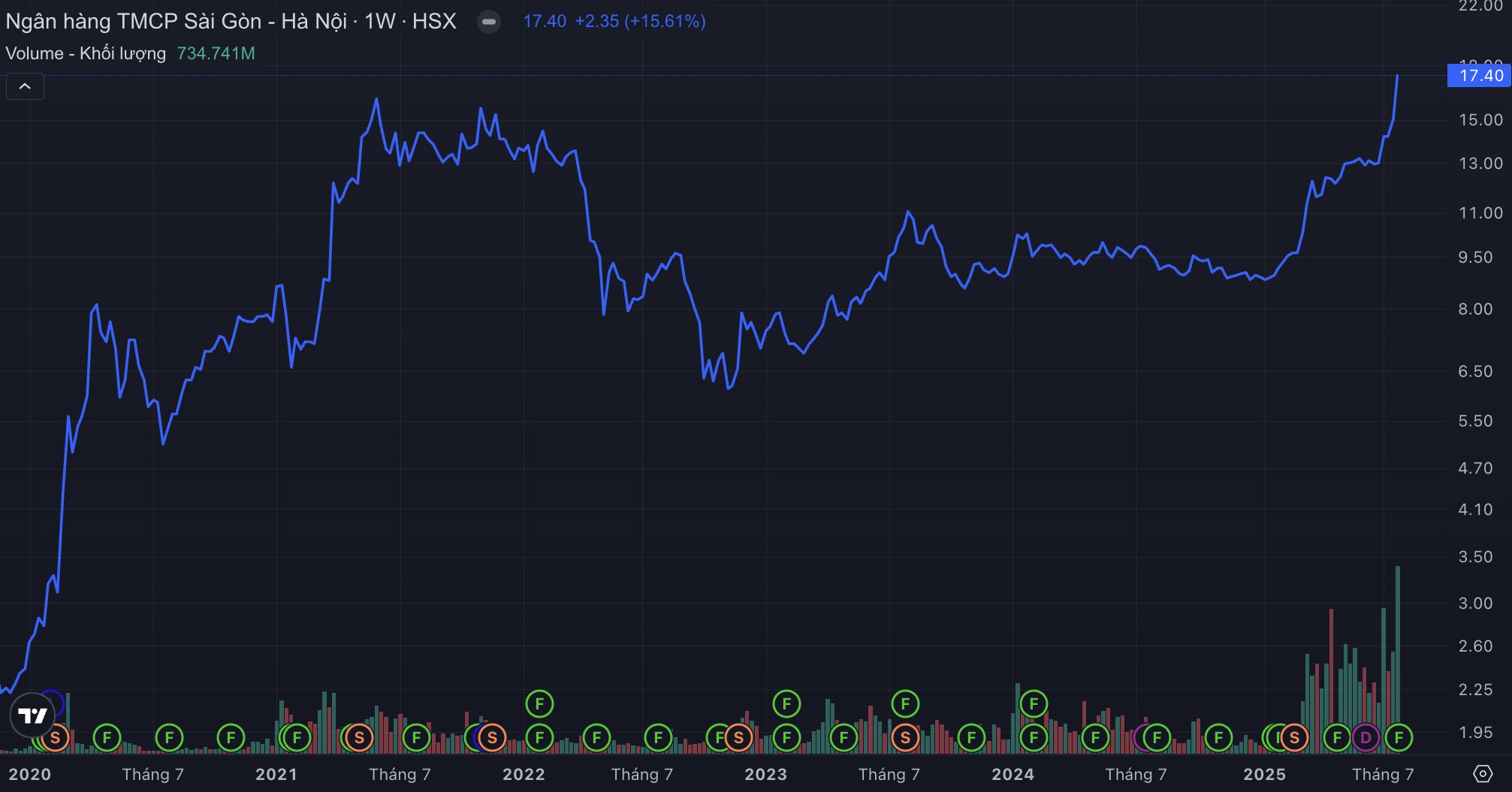This screenshot has height=792, width=1512.
Task: Click the blue 17.40 price label
Action: coord(1478,76)
